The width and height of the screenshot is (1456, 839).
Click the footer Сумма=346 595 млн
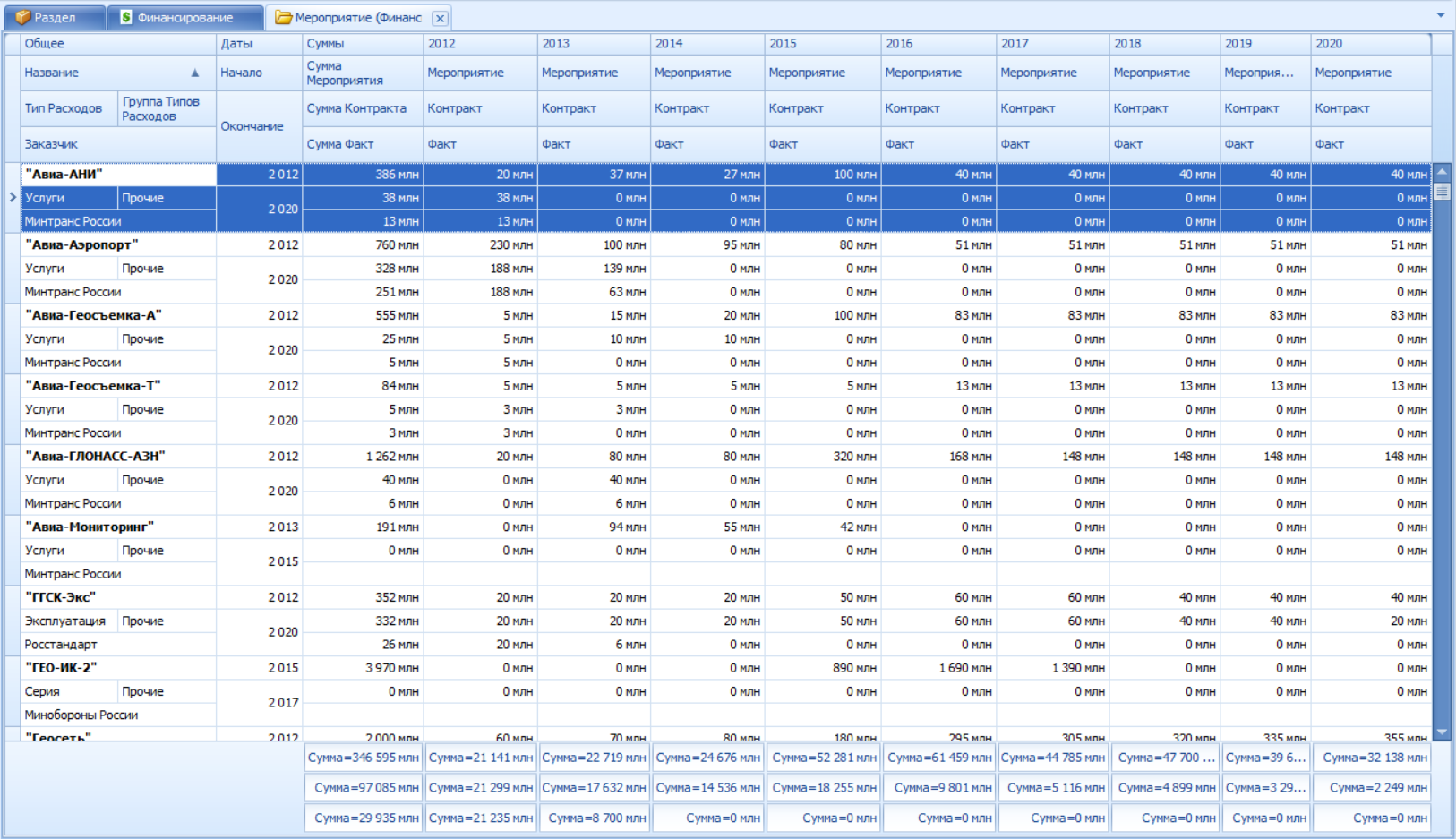[x=364, y=758]
